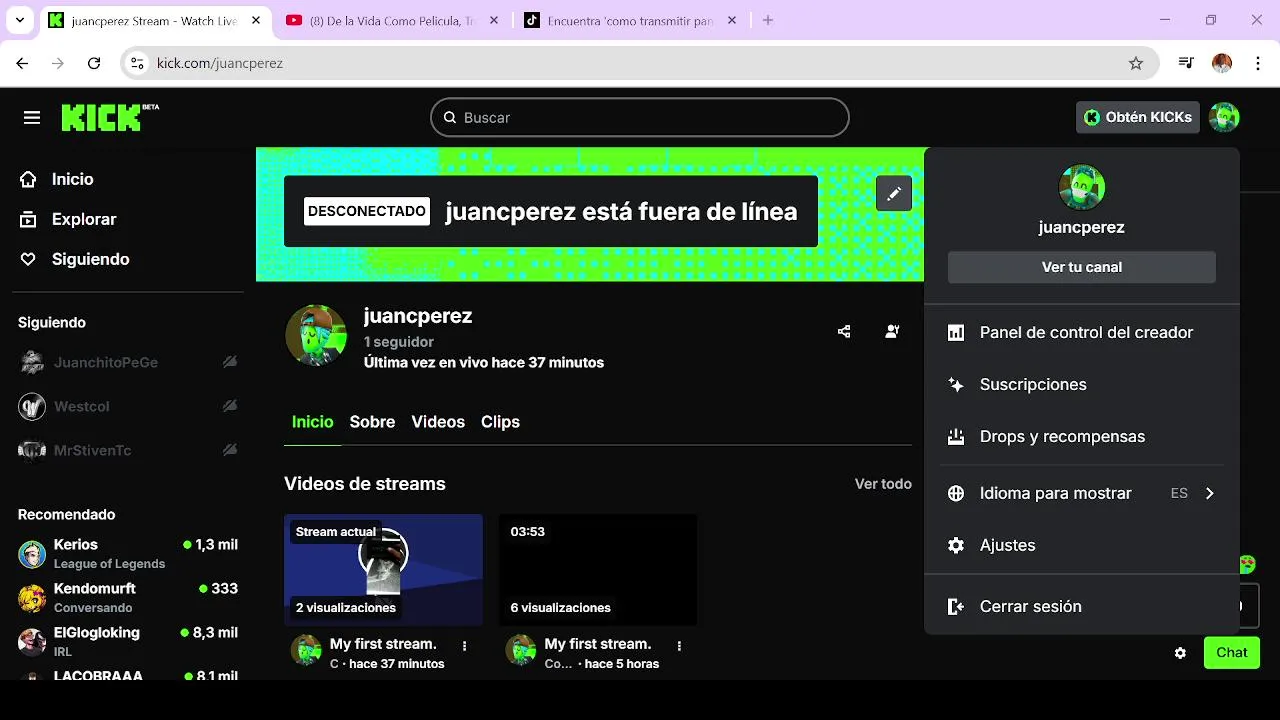Open recommended channel ElGlogloking
This screenshot has width=1280, height=720.
[x=128, y=641]
